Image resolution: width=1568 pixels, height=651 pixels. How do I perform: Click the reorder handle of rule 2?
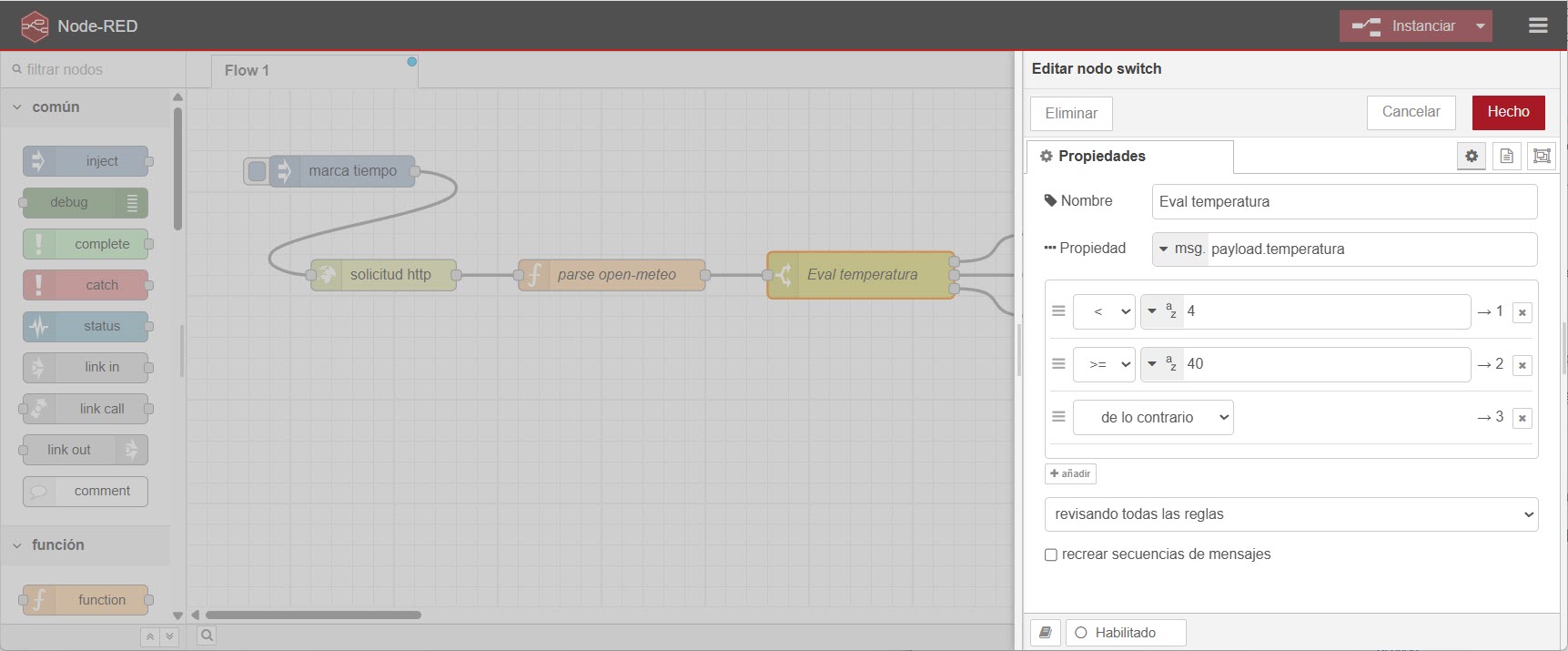click(x=1058, y=363)
